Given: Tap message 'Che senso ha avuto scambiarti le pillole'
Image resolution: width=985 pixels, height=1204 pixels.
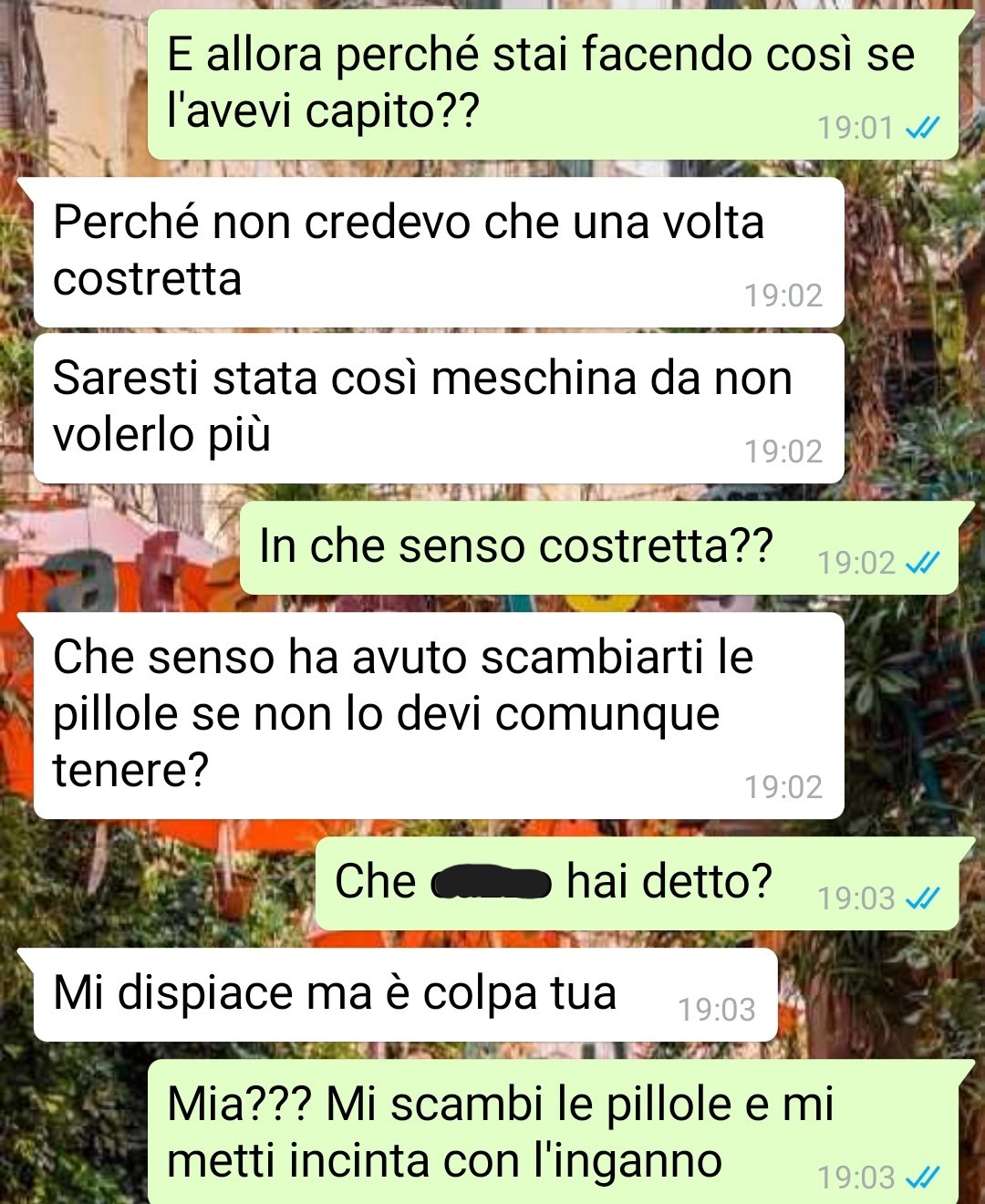Looking at the screenshot, I should pyautogui.click(x=439, y=715).
